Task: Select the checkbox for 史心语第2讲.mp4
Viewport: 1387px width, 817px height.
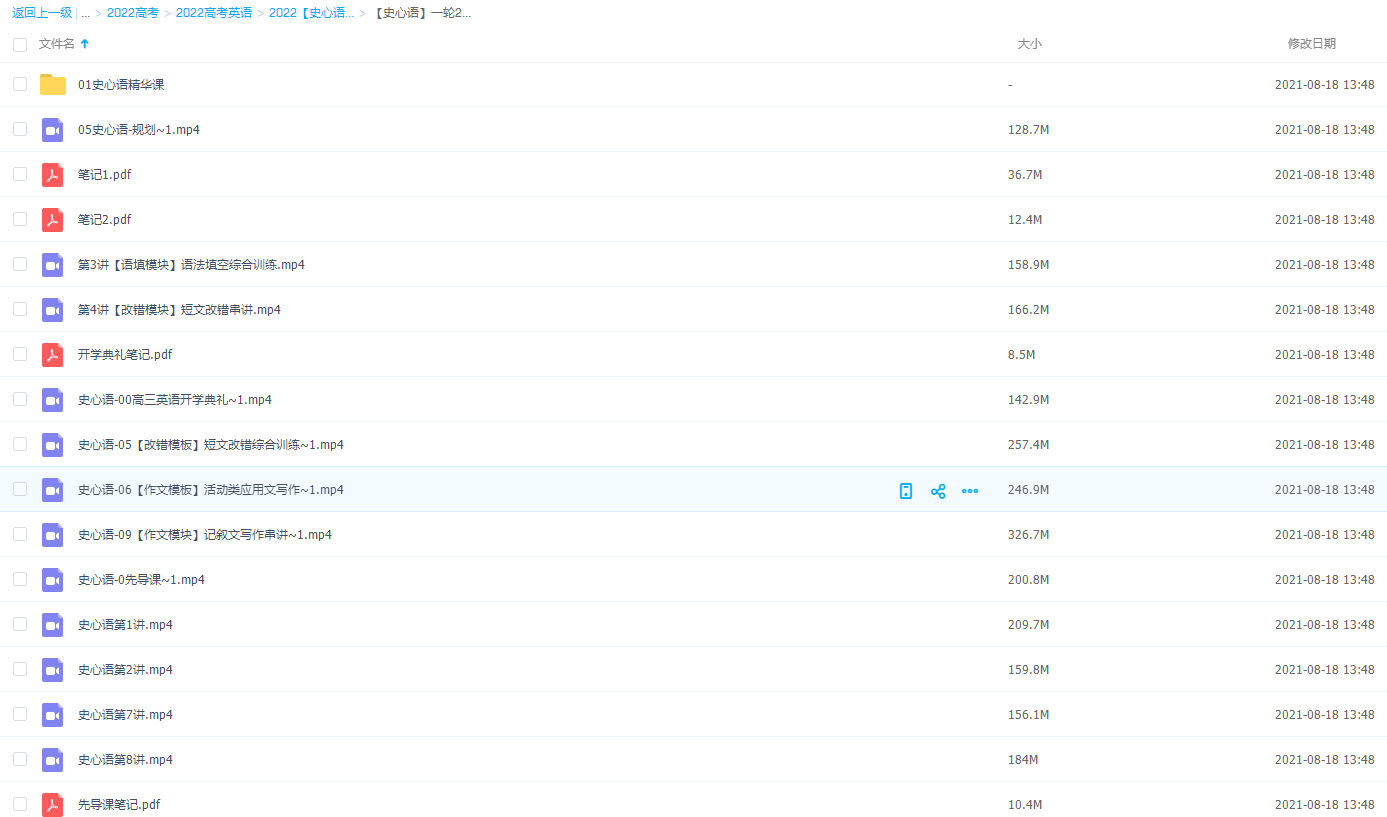Action: (20, 669)
